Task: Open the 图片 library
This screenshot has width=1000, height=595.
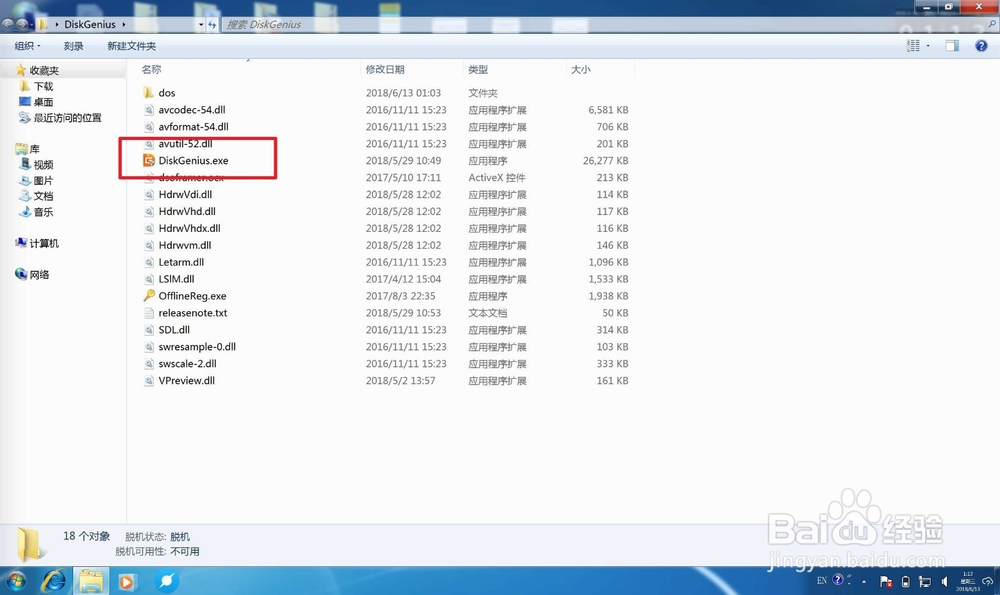Action: click(x=43, y=180)
